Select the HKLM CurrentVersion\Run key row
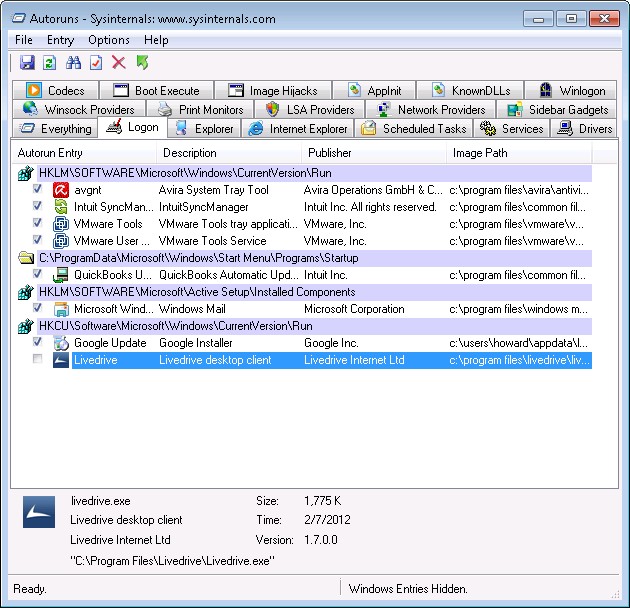The width and height of the screenshot is (630, 608). (x=315, y=173)
